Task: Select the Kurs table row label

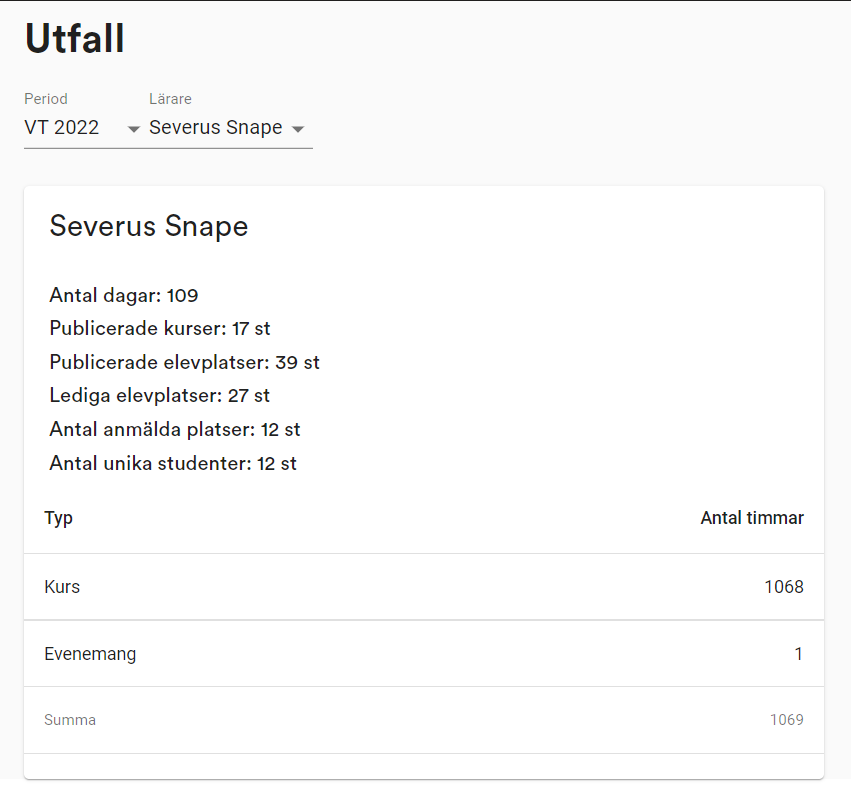Action: (62, 587)
